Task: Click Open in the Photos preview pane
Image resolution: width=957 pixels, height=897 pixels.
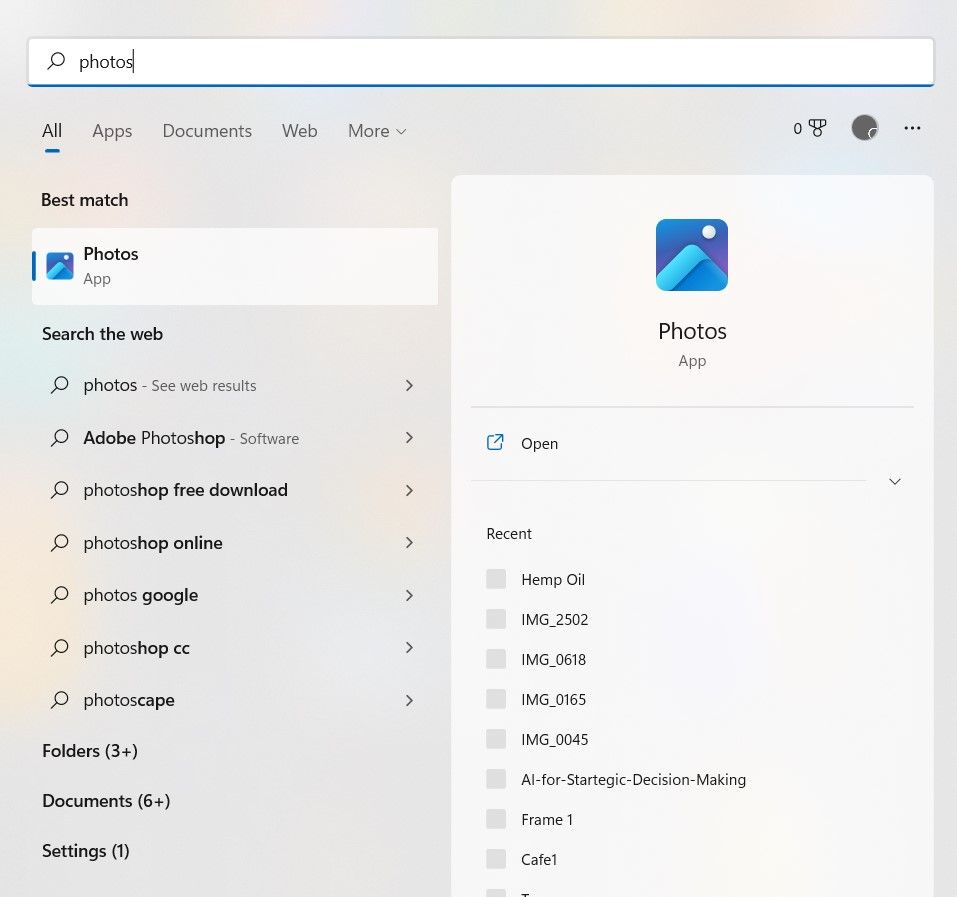Action: pos(539,443)
